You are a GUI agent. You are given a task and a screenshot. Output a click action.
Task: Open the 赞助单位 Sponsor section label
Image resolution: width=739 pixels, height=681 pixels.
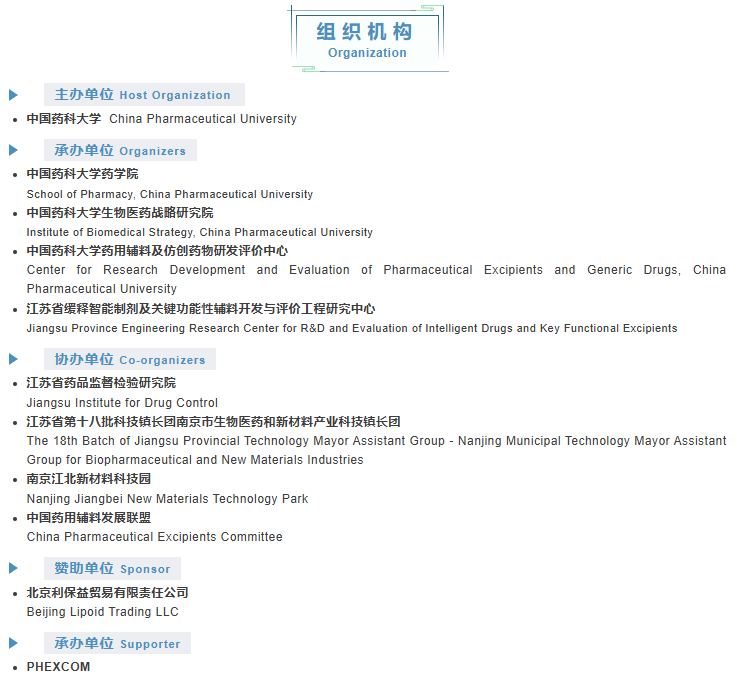[x=112, y=568]
